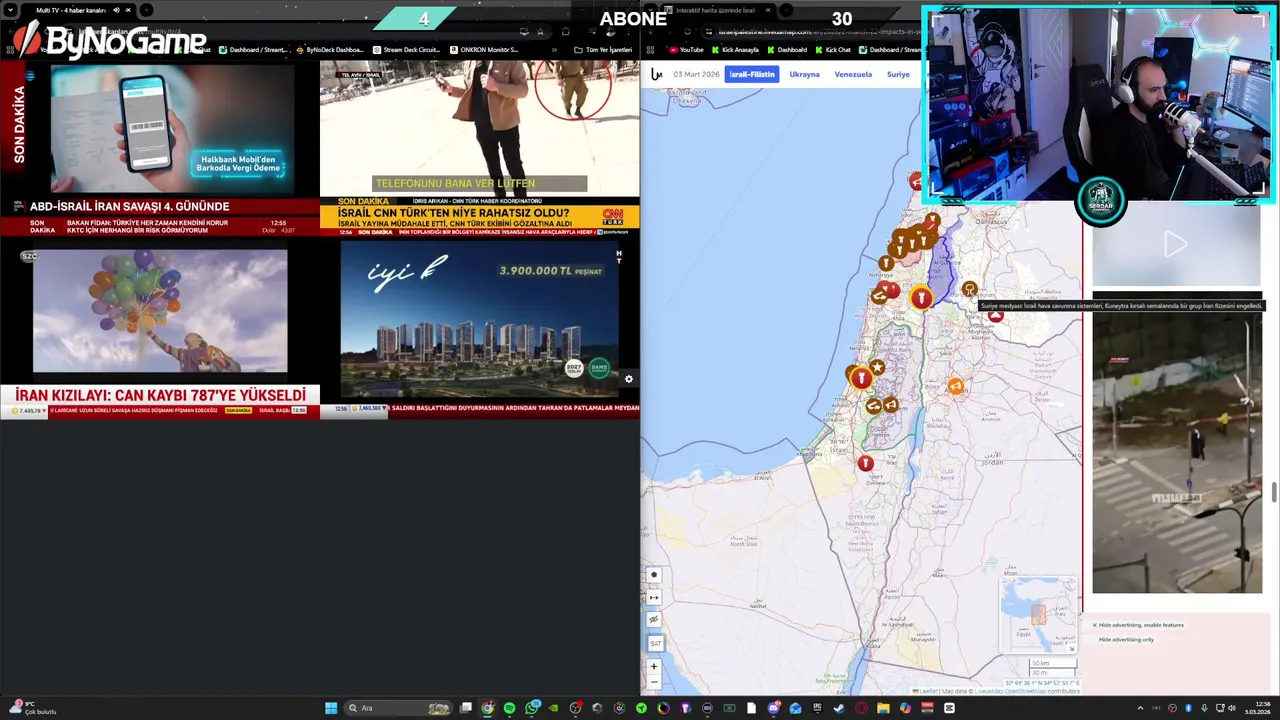This screenshot has width=1280, height=720.
Task: Open settings gear on bottom-right TV stream
Action: 629,379
